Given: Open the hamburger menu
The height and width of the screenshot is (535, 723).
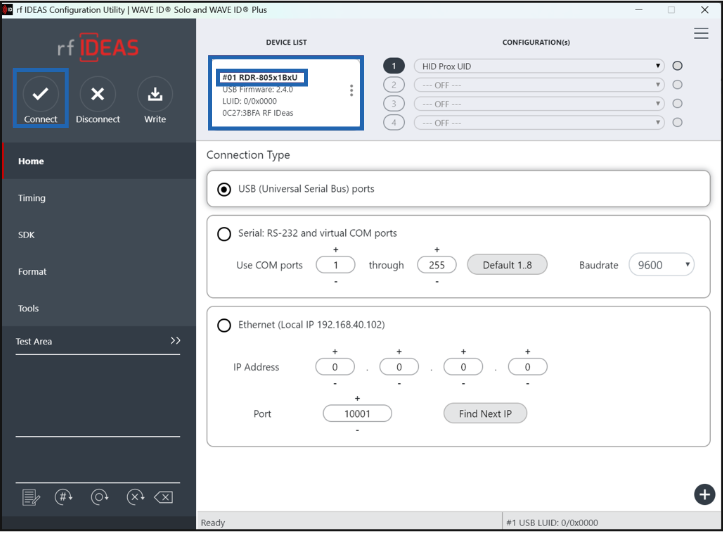Looking at the screenshot, I should (701, 33).
